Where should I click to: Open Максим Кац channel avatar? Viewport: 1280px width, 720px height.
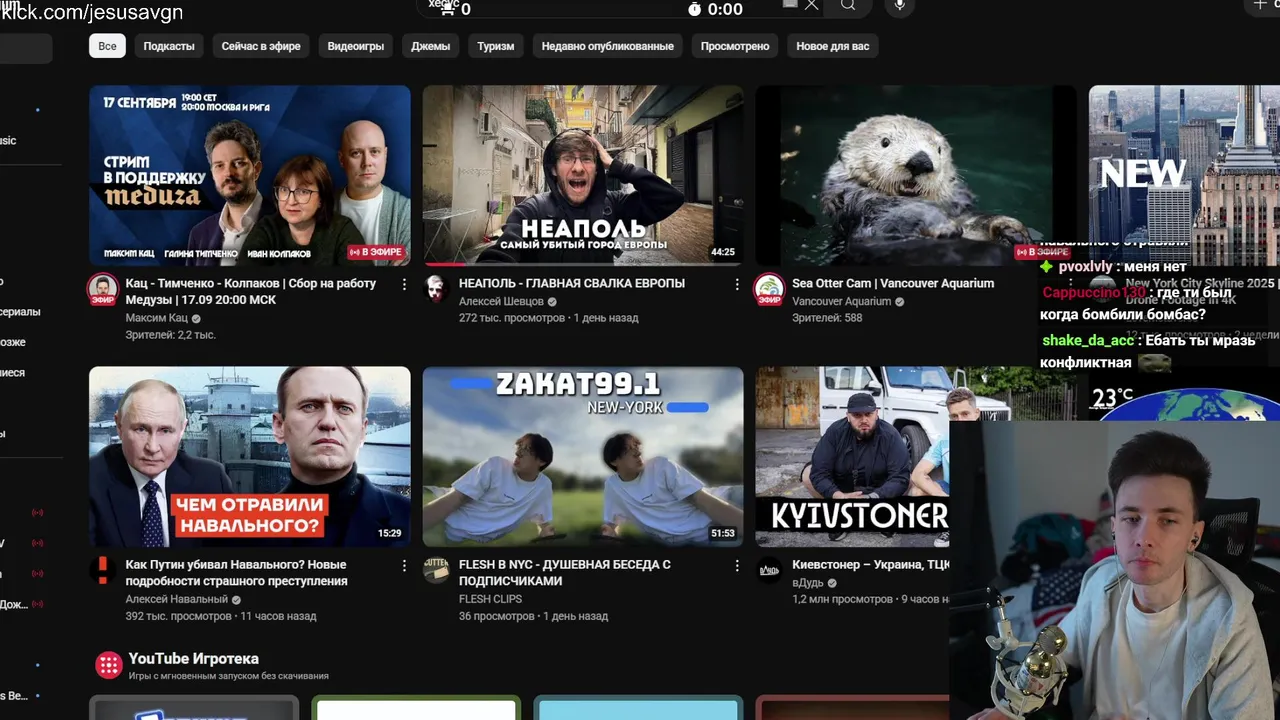click(x=102, y=289)
